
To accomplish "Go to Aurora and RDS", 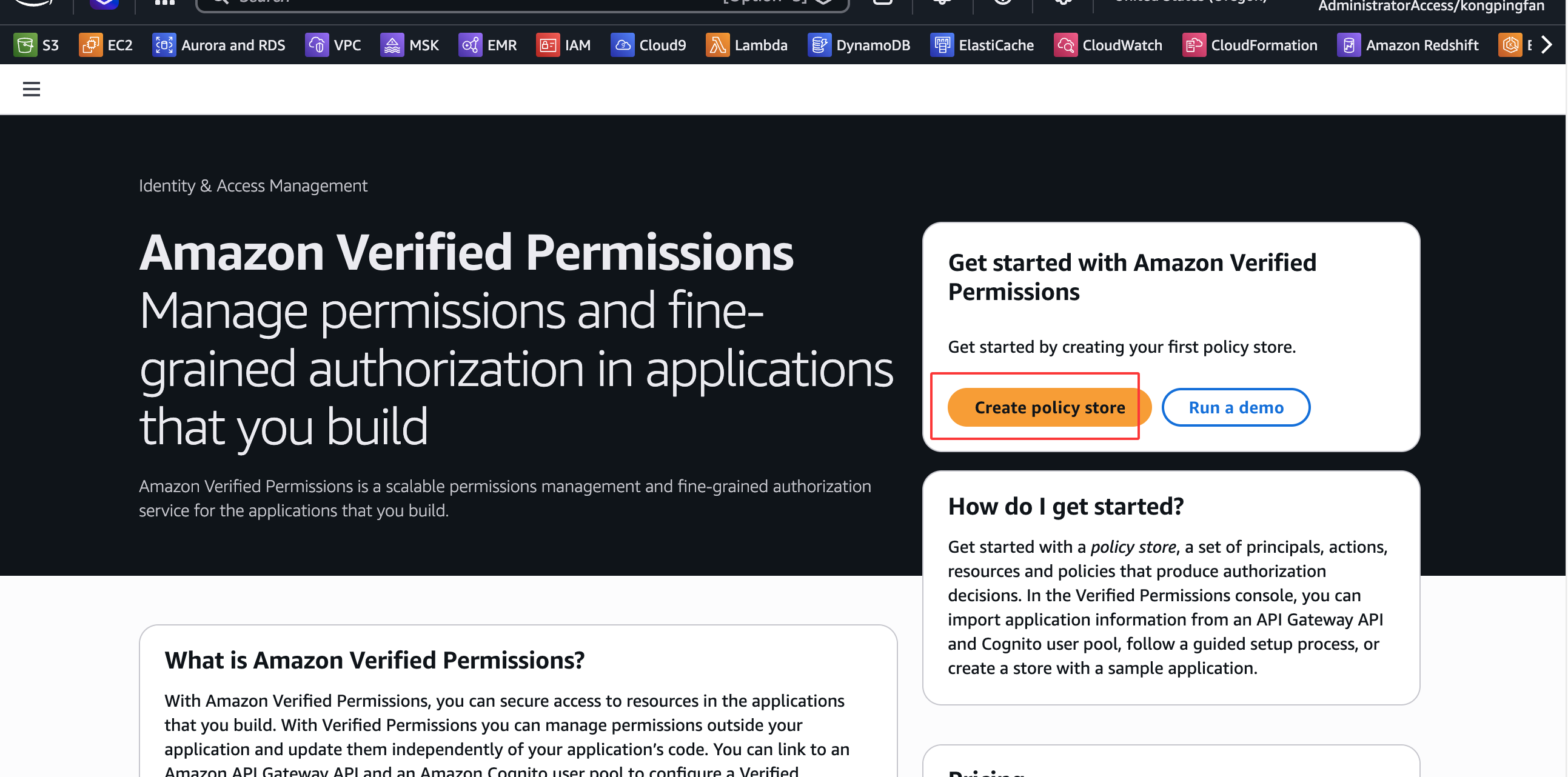I will (x=219, y=45).
